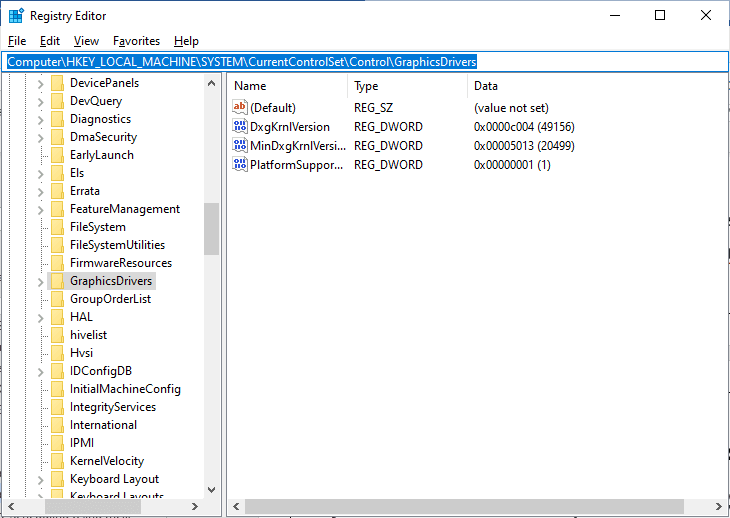
Task: Sort values by the Type column header
Action: 407,86
